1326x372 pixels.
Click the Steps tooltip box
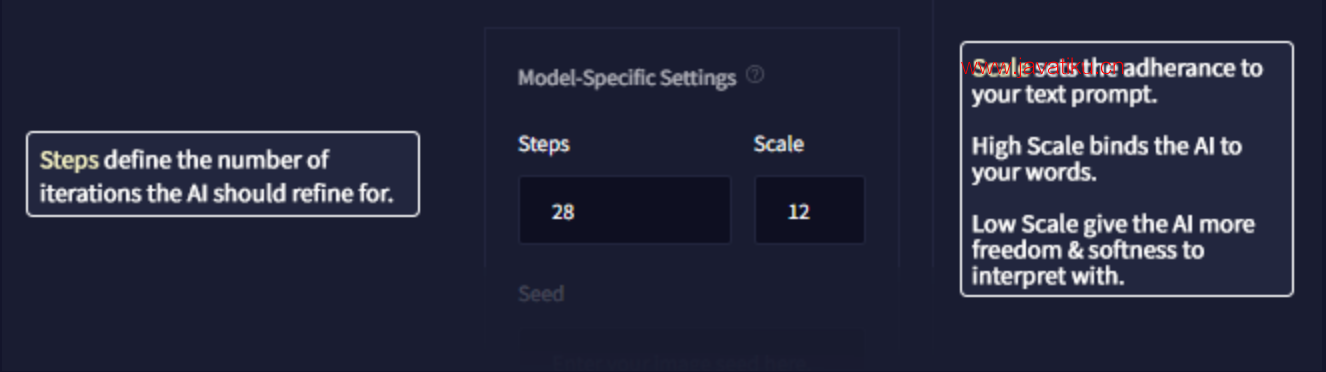(x=223, y=174)
